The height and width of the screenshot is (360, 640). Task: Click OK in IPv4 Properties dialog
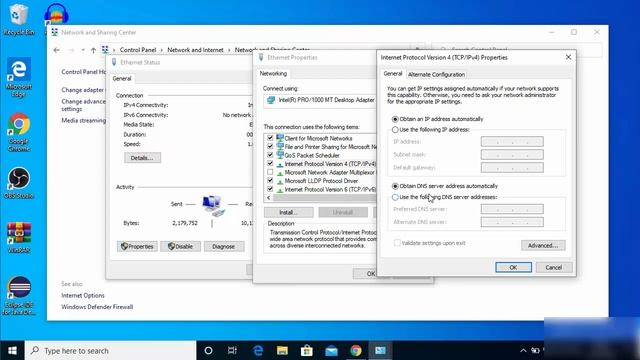coord(513,267)
